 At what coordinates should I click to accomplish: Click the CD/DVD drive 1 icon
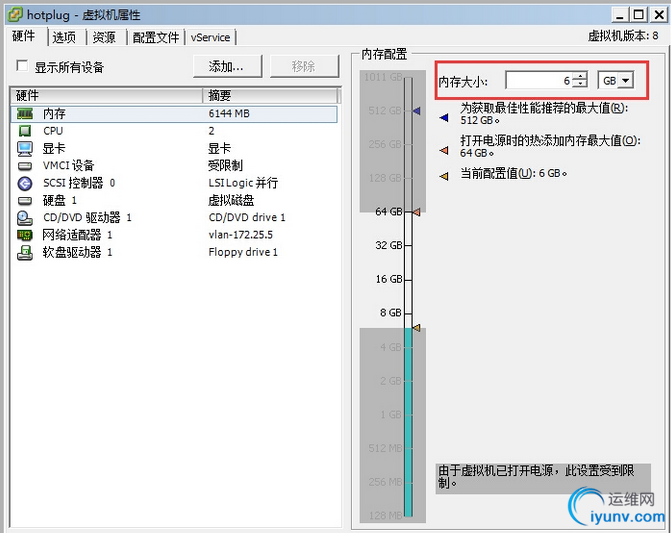tap(25, 218)
